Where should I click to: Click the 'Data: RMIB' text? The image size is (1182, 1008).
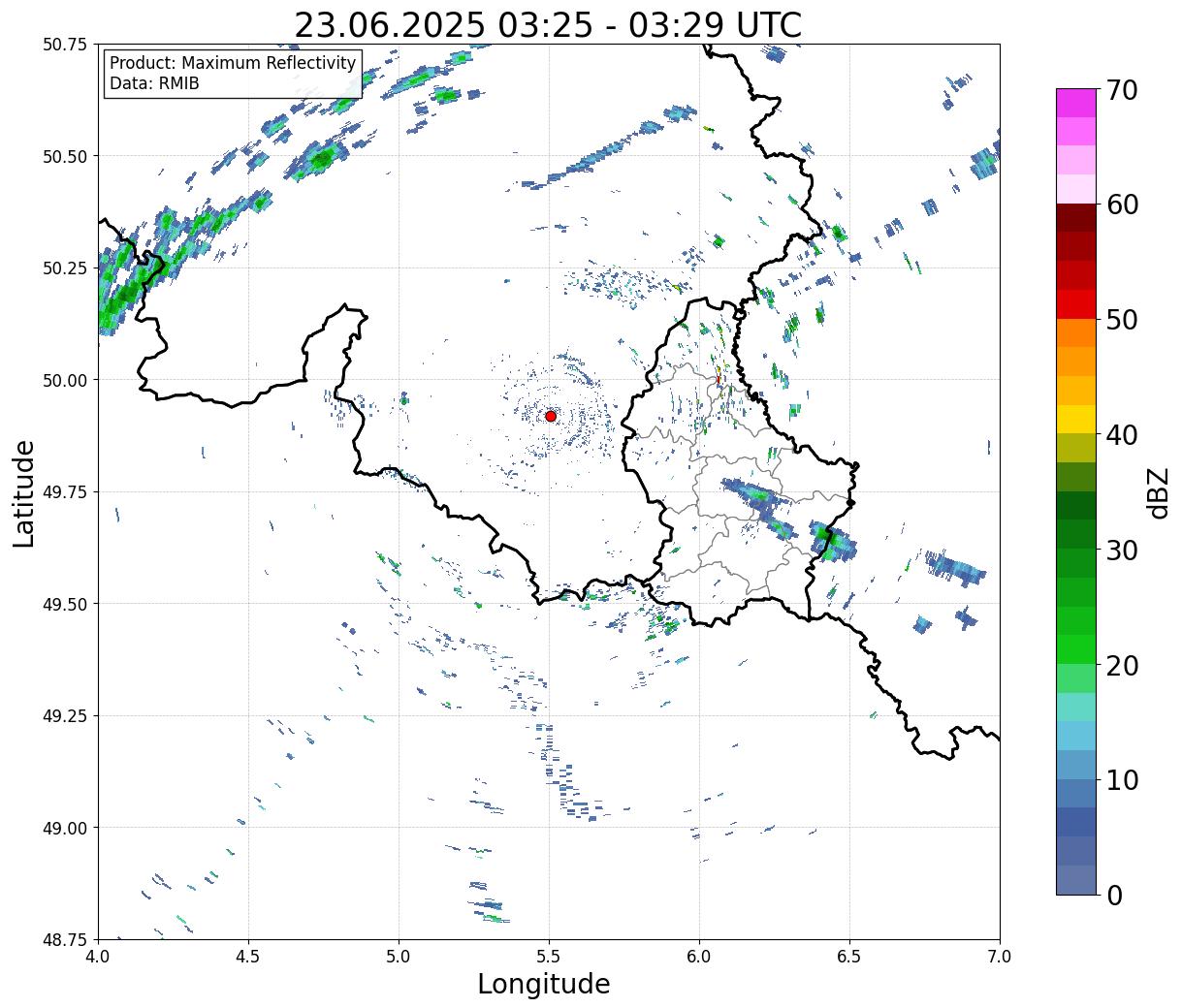tap(154, 84)
